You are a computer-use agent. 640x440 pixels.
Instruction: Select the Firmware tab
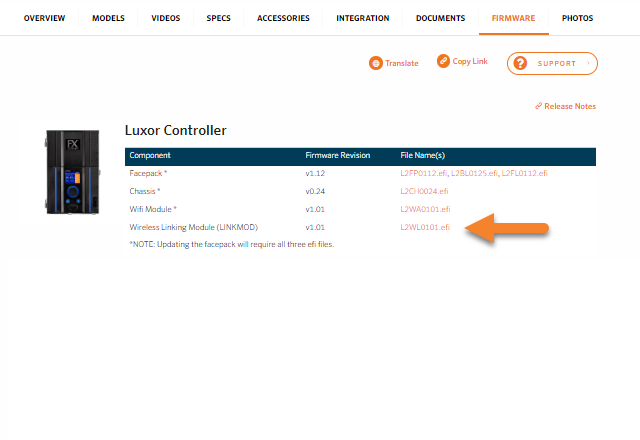[513, 18]
